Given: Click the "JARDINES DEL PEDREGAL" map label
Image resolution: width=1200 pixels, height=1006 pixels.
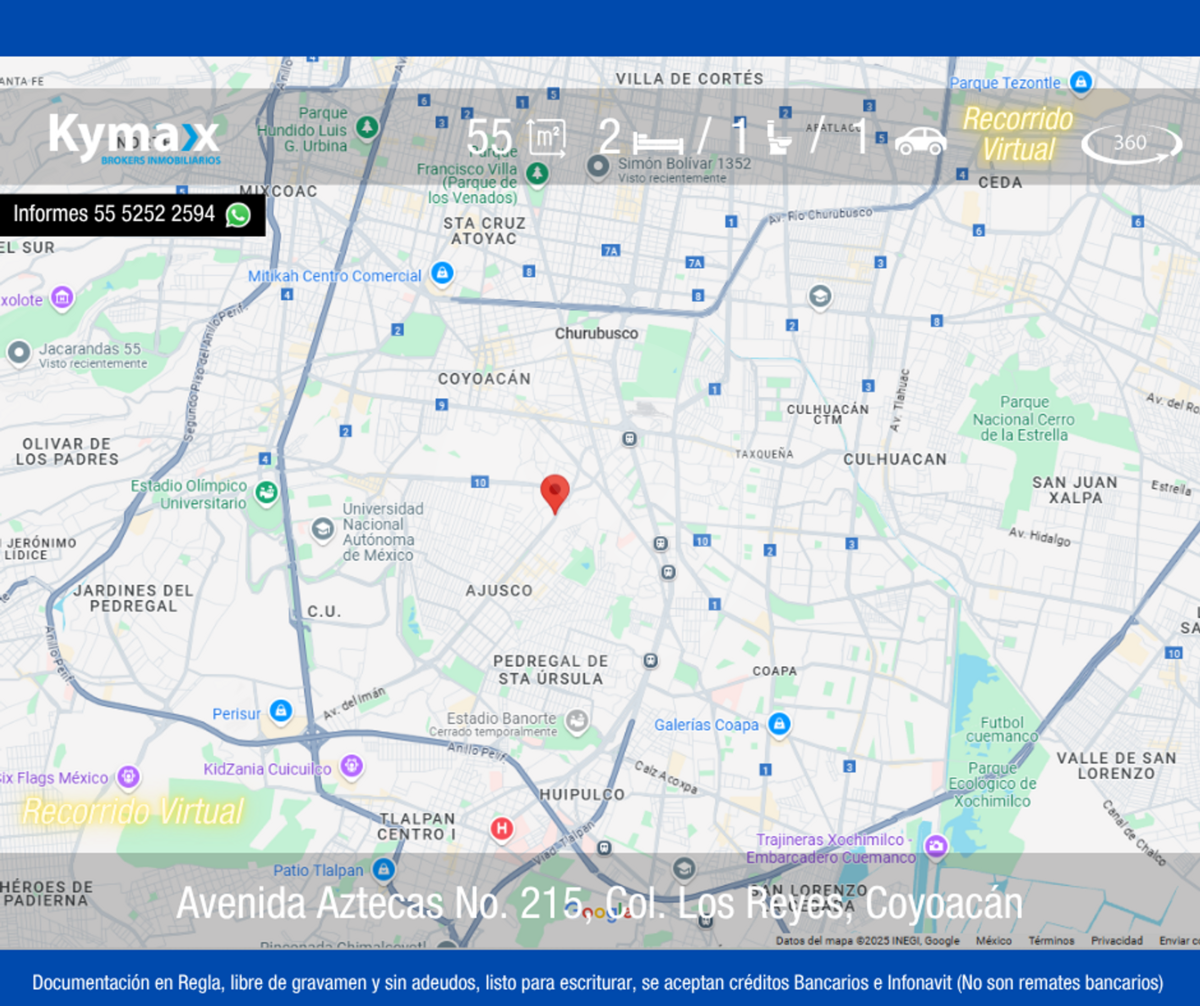Looking at the screenshot, I should (133, 598).
